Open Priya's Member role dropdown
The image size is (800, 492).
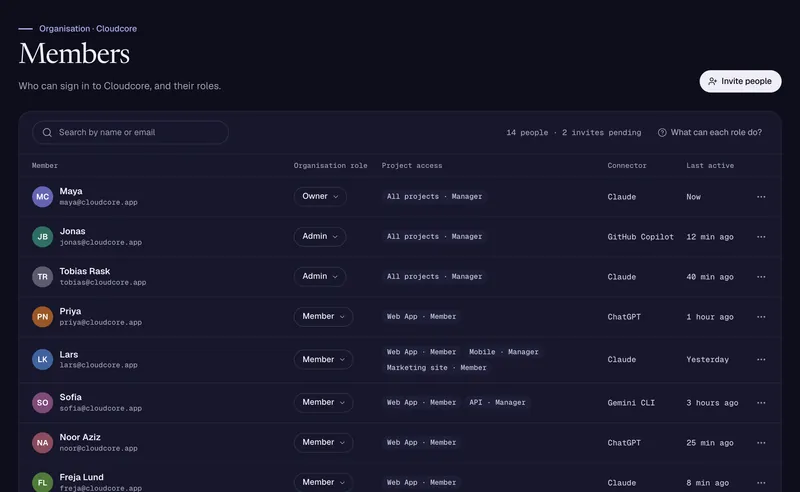tap(323, 316)
